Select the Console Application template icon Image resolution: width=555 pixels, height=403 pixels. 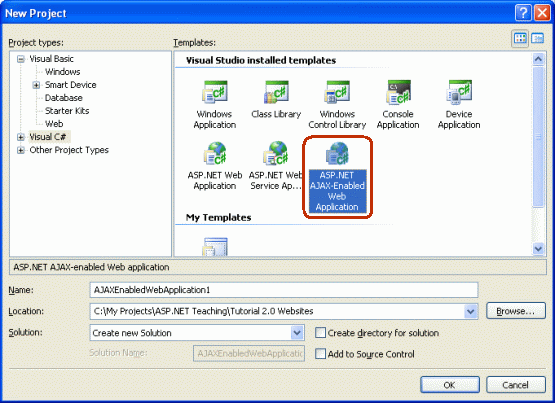click(x=399, y=92)
